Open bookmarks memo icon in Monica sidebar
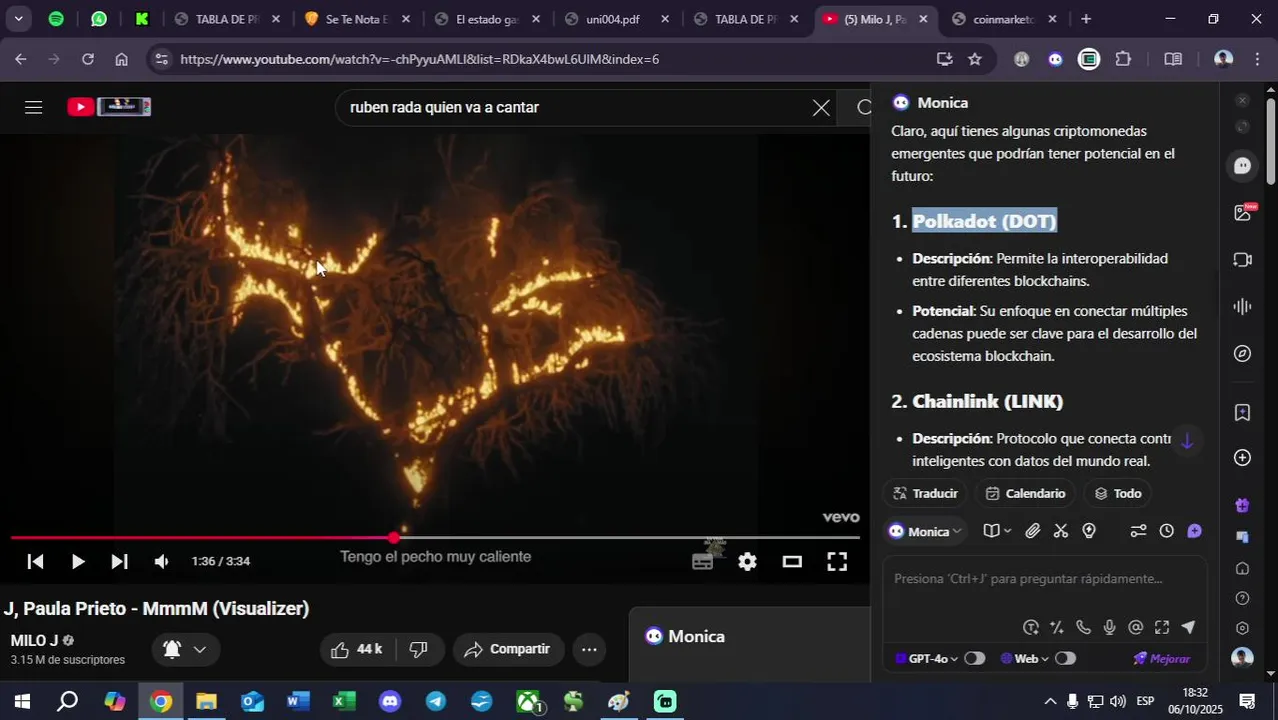The width and height of the screenshot is (1278, 720). click(1242, 412)
